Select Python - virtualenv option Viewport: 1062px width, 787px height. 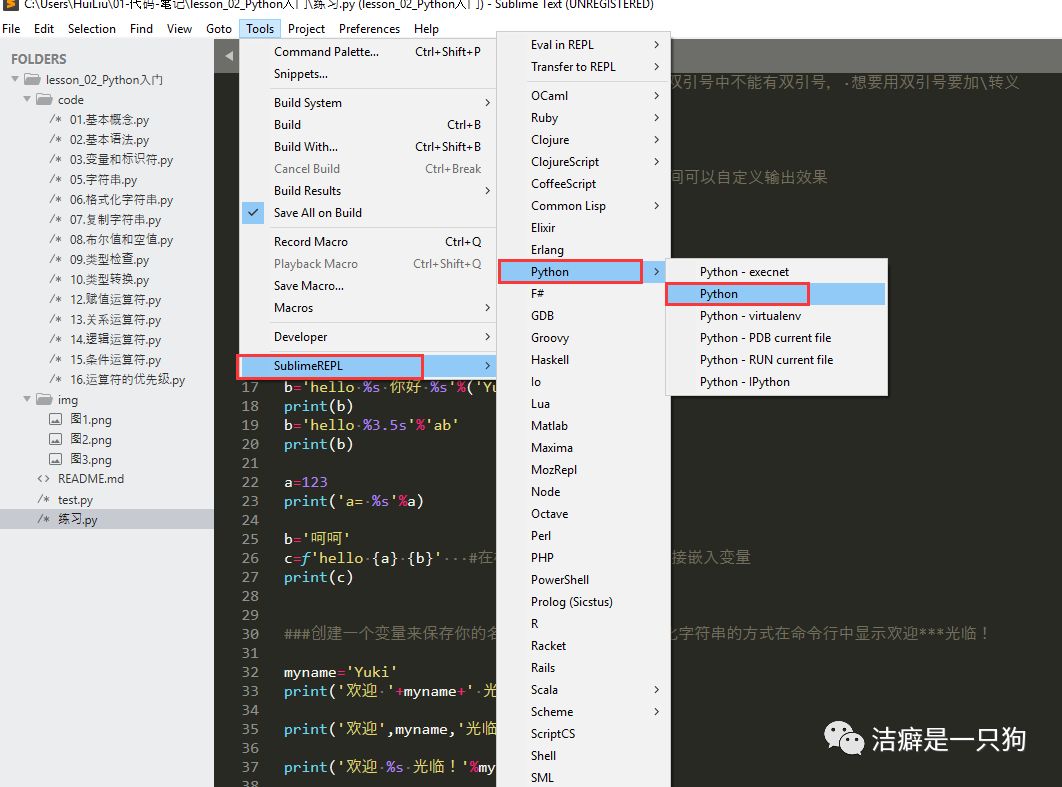click(x=776, y=316)
